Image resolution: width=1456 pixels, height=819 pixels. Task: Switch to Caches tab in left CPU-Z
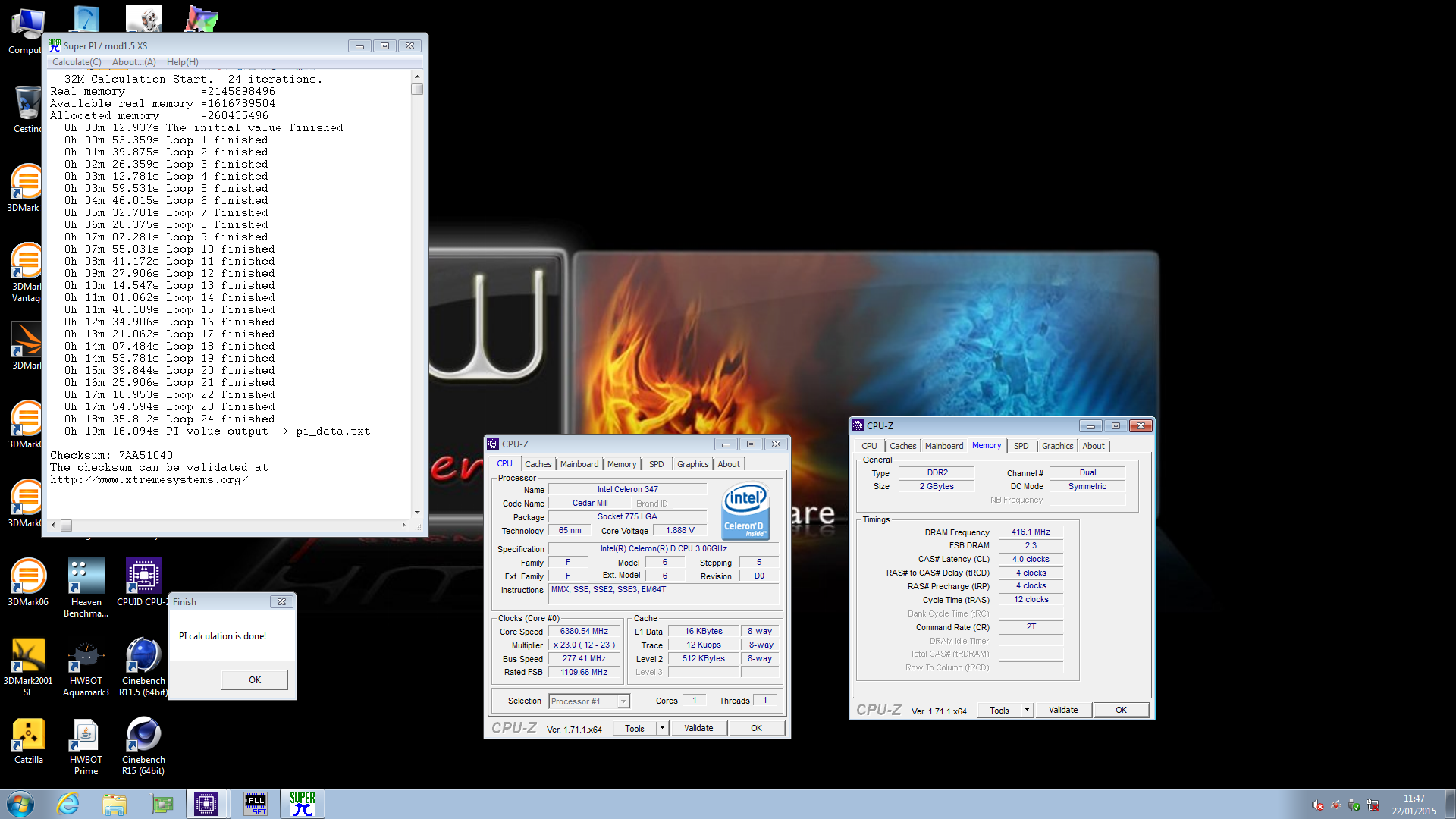(538, 464)
